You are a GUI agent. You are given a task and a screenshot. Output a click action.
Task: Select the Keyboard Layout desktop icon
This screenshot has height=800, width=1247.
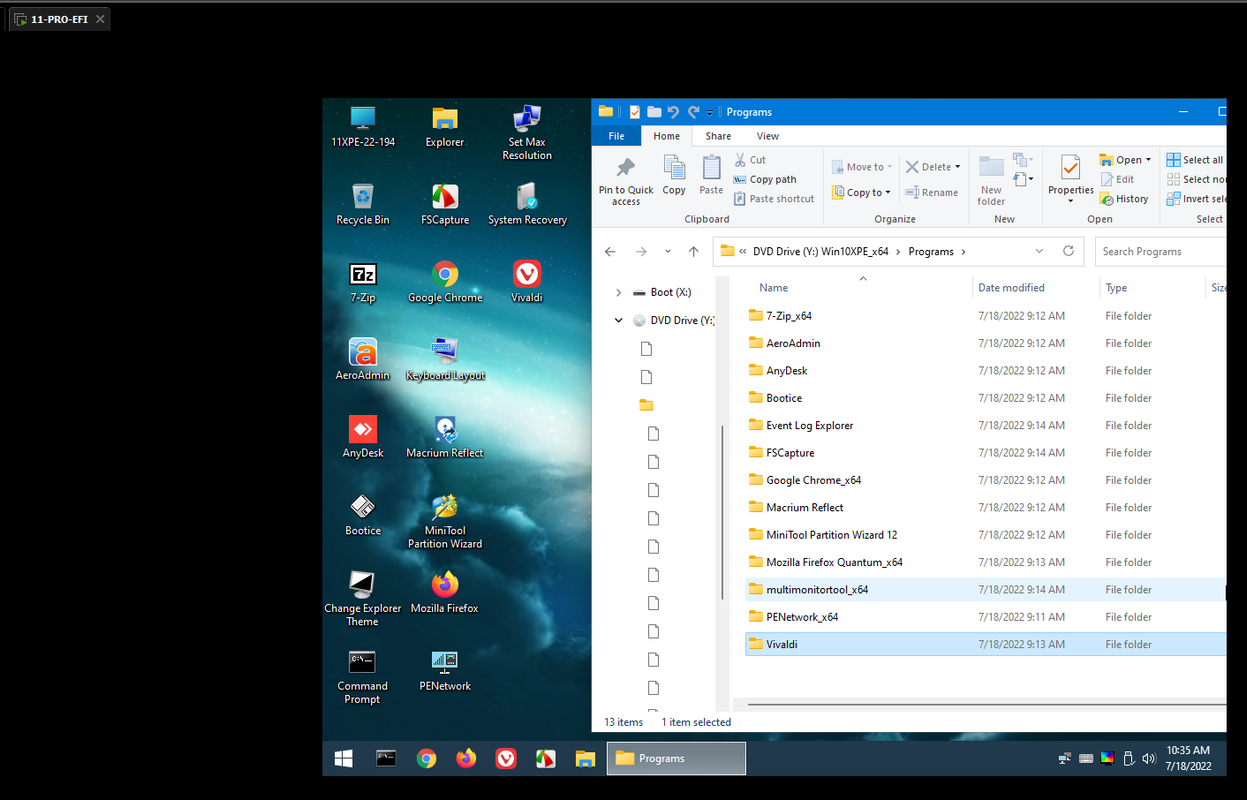[x=445, y=360]
